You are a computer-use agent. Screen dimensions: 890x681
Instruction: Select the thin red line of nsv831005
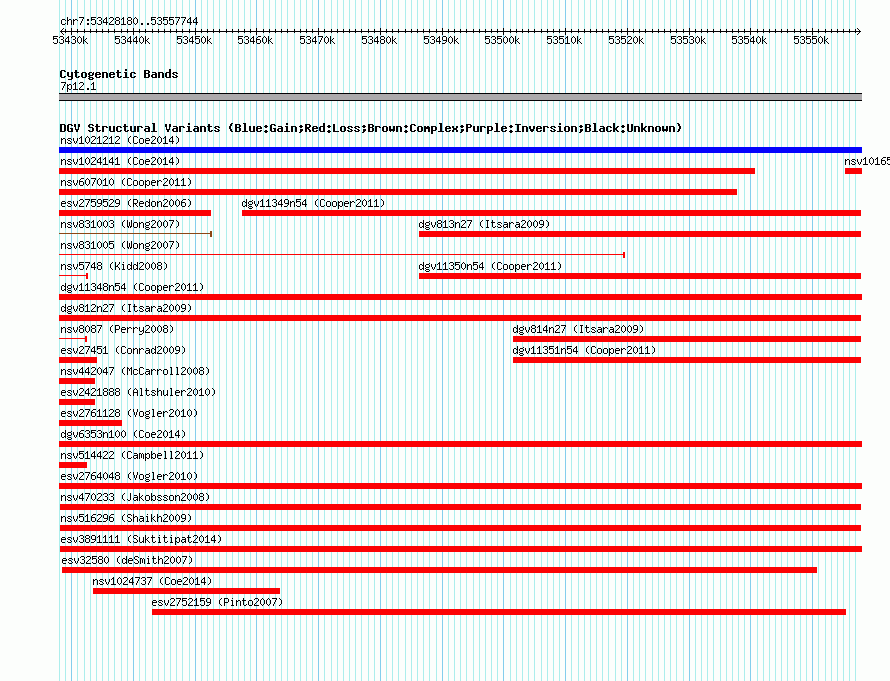tap(342, 255)
